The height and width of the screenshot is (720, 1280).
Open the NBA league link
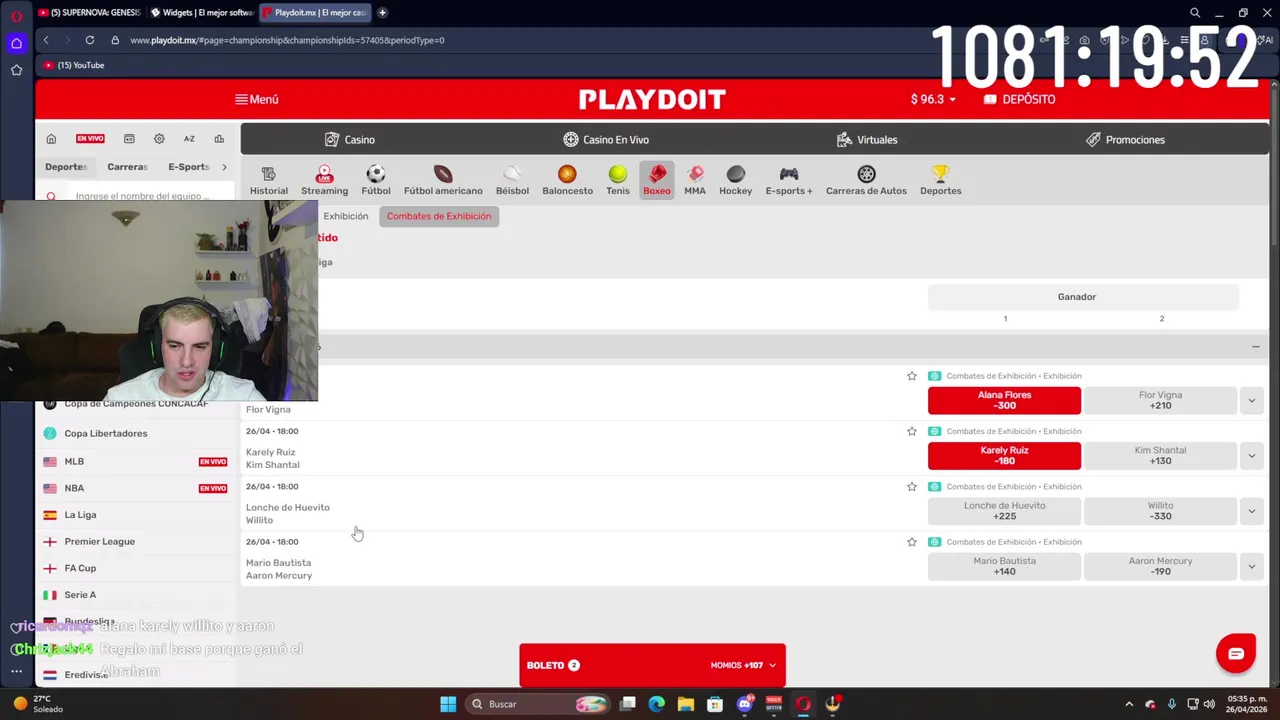click(x=74, y=488)
